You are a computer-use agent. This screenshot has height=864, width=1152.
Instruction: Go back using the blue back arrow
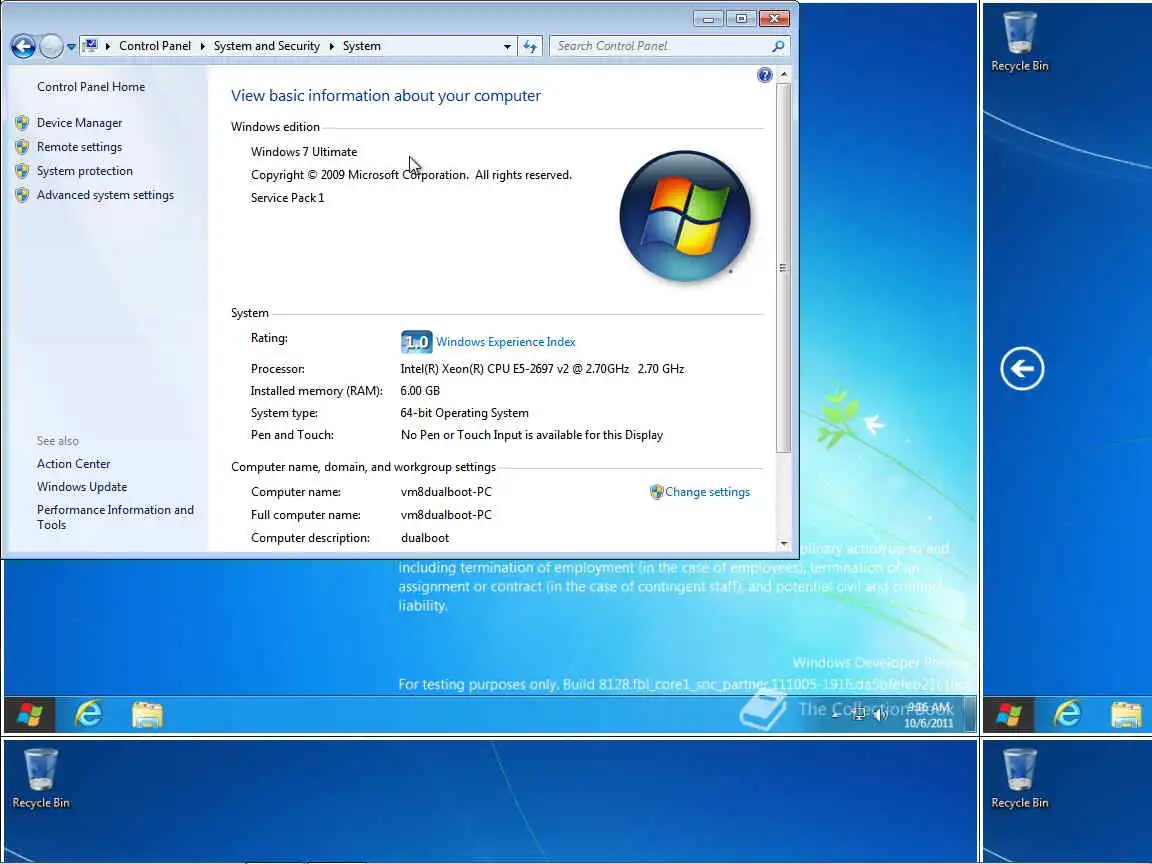(24, 46)
